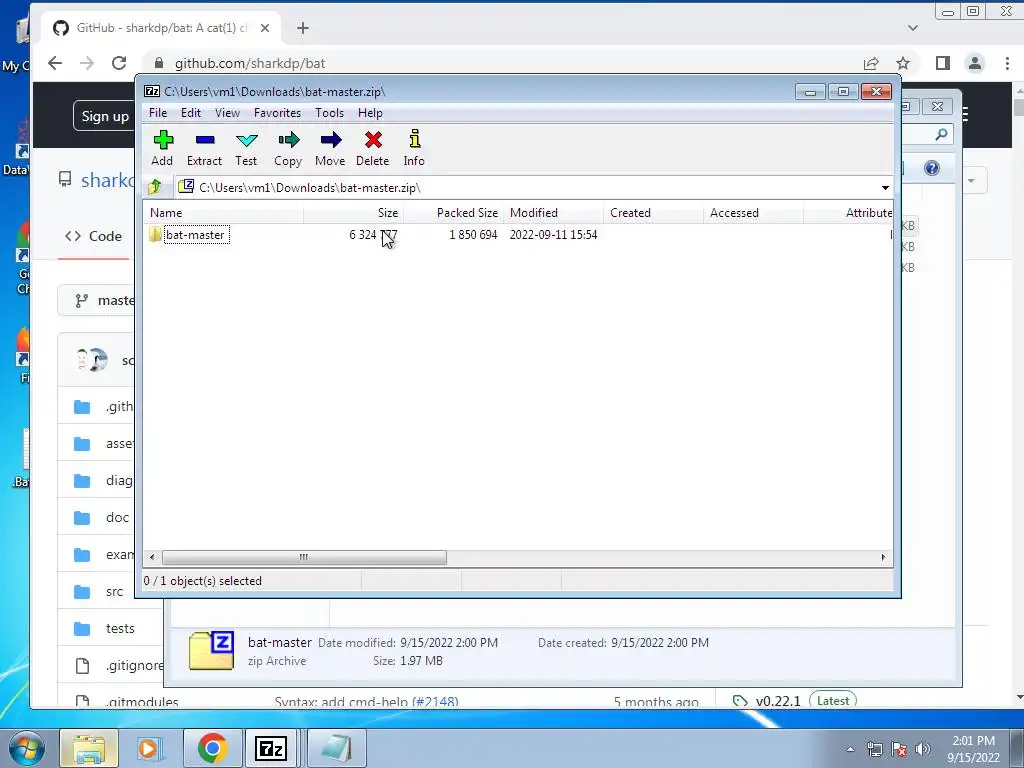Image resolution: width=1024 pixels, height=768 pixels.
Task: Click the volume speaker tray icon
Action: 923,749
